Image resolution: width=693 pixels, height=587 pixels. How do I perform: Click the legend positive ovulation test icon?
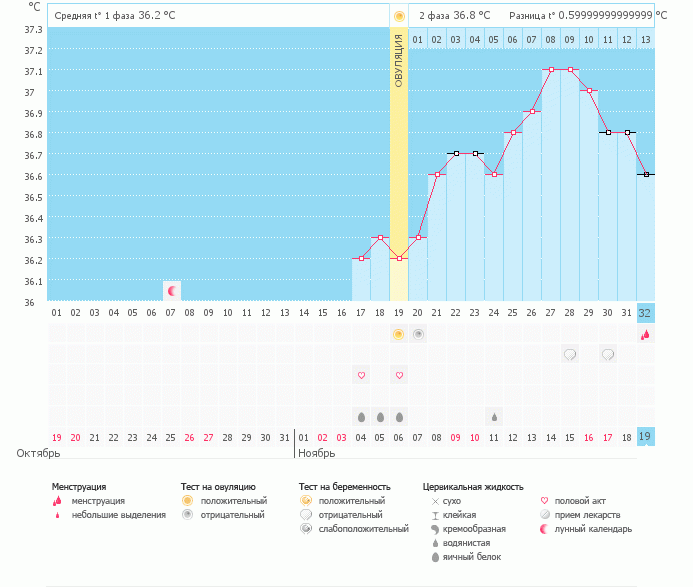point(187,501)
